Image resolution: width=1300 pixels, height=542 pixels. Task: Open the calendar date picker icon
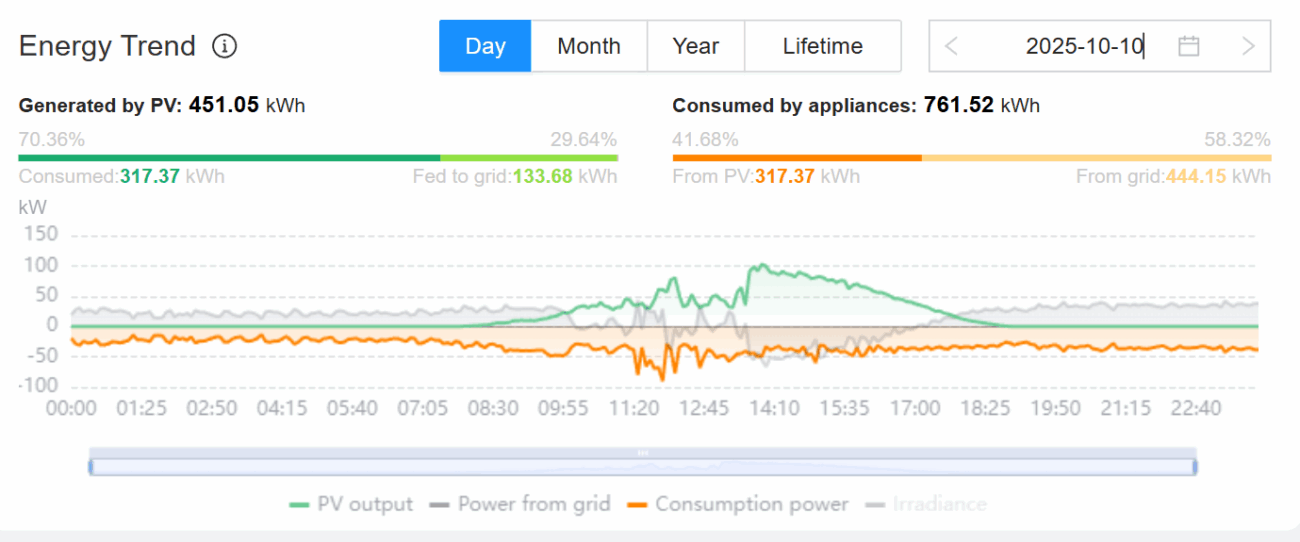point(1188,46)
